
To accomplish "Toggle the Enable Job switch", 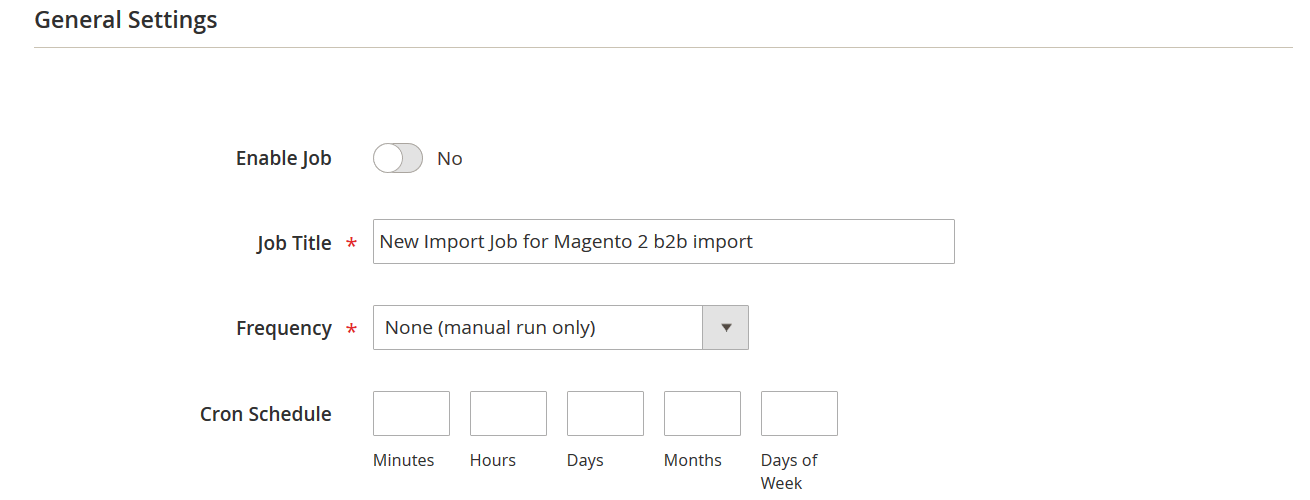I will point(398,158).
